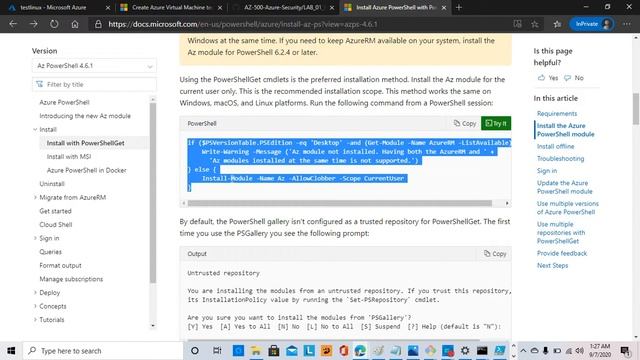This screenshot has height=360, width=640.
Task: Open browser Settings and more menu
Action: point(627,24)
